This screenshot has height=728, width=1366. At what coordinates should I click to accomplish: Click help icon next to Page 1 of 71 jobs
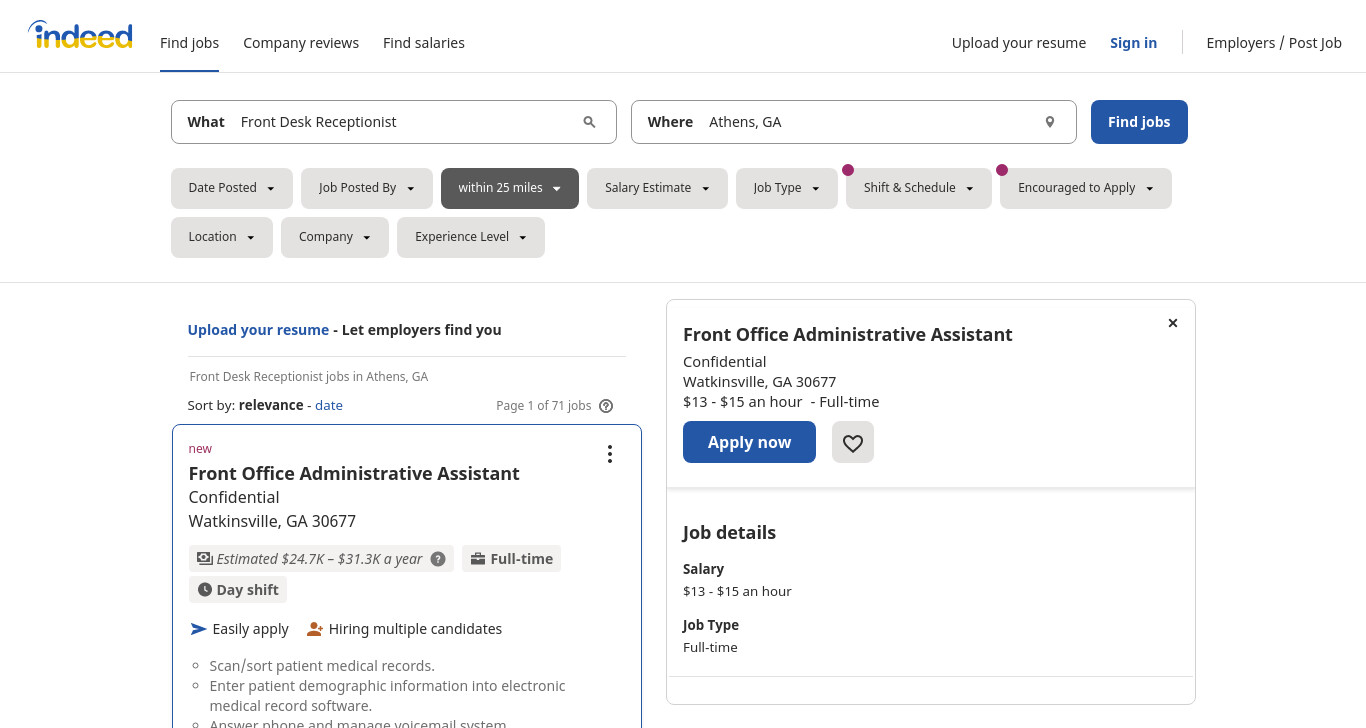tap(606, 406)
